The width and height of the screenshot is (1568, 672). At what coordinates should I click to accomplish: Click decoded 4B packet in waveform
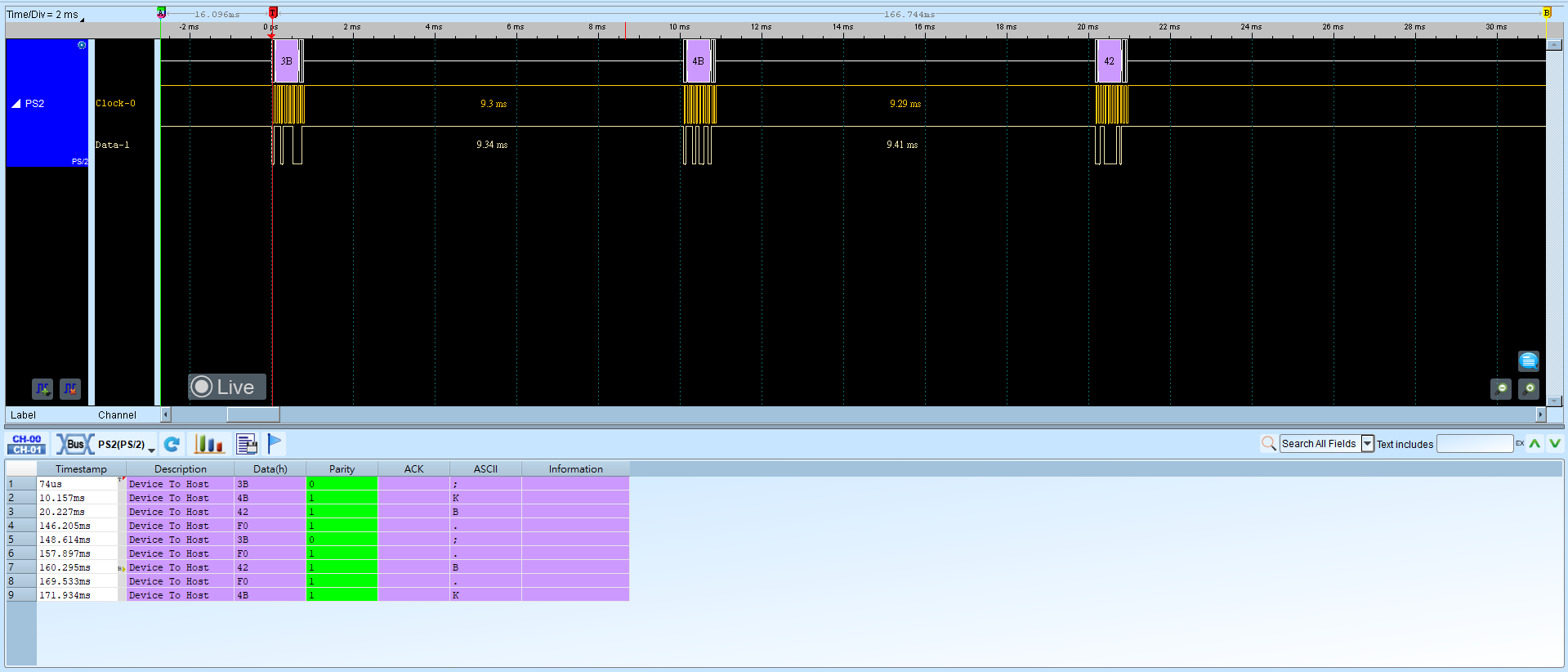tap(698, 61)
